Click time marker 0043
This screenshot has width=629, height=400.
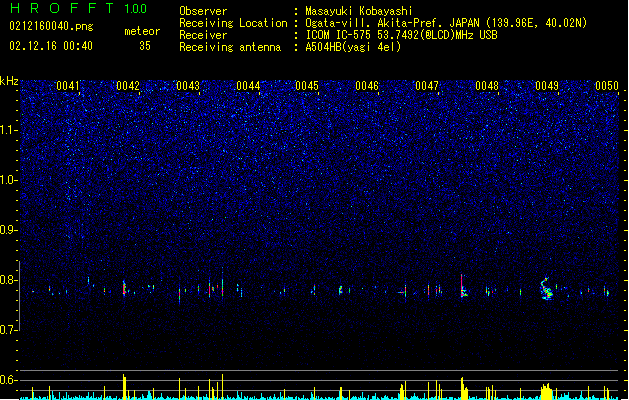188,86
